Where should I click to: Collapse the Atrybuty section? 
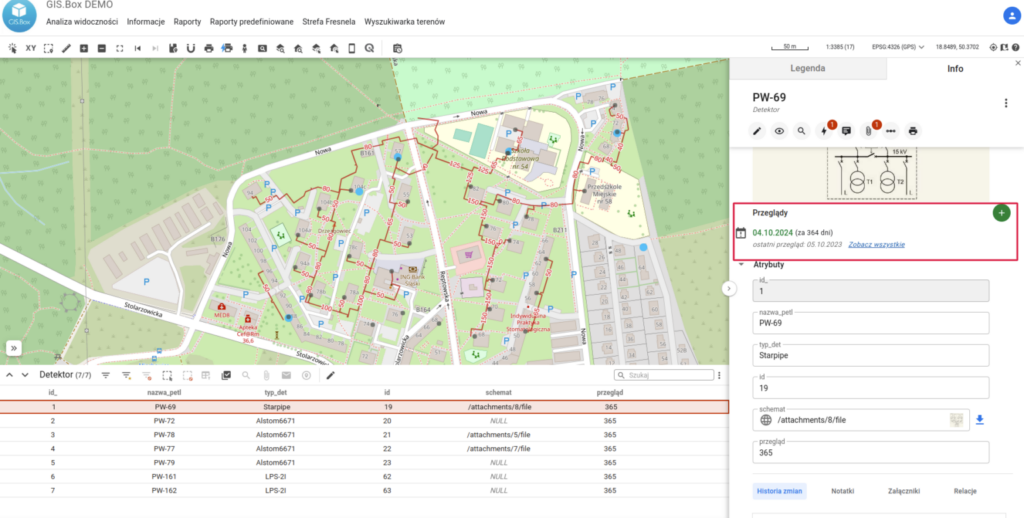pos(742,265)
